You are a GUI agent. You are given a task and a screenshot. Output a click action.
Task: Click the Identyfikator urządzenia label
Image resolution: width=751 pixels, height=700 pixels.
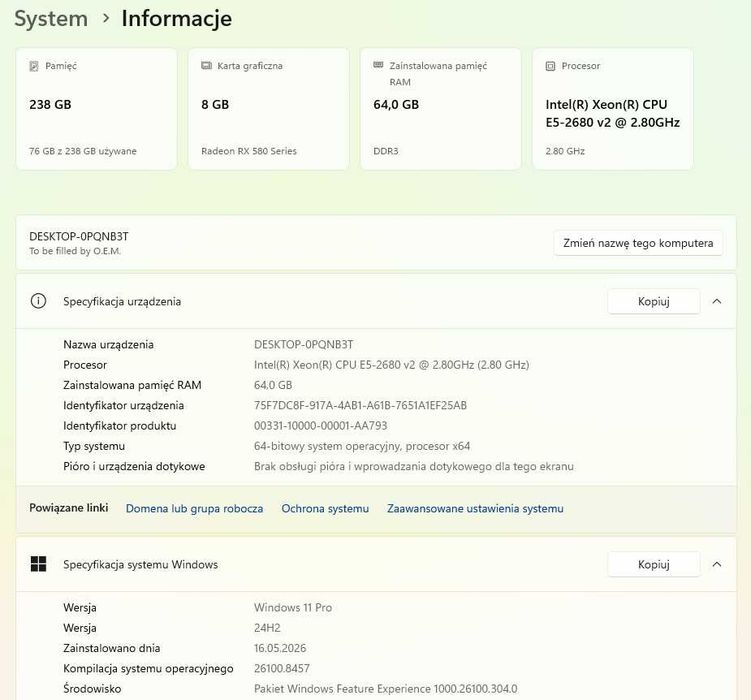(x=124, y=406)
